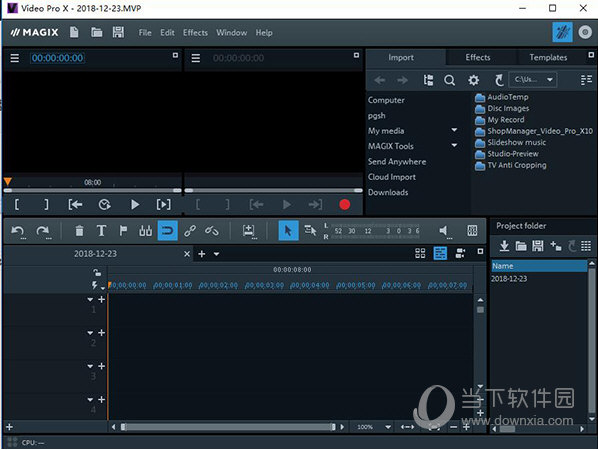Open a project with the folder icon
The height and width of the screenshot is (450, 598).
pyautogui.click(x=96, y=32)
